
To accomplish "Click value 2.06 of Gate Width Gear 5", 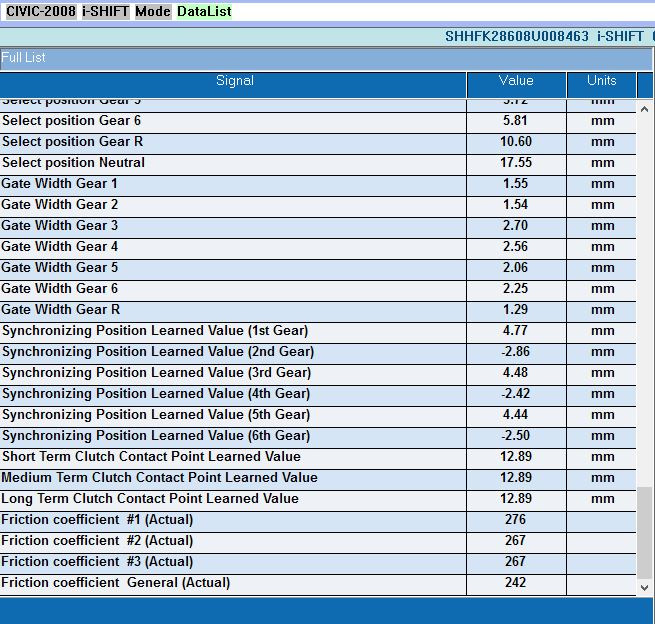I will click(515, 267).
